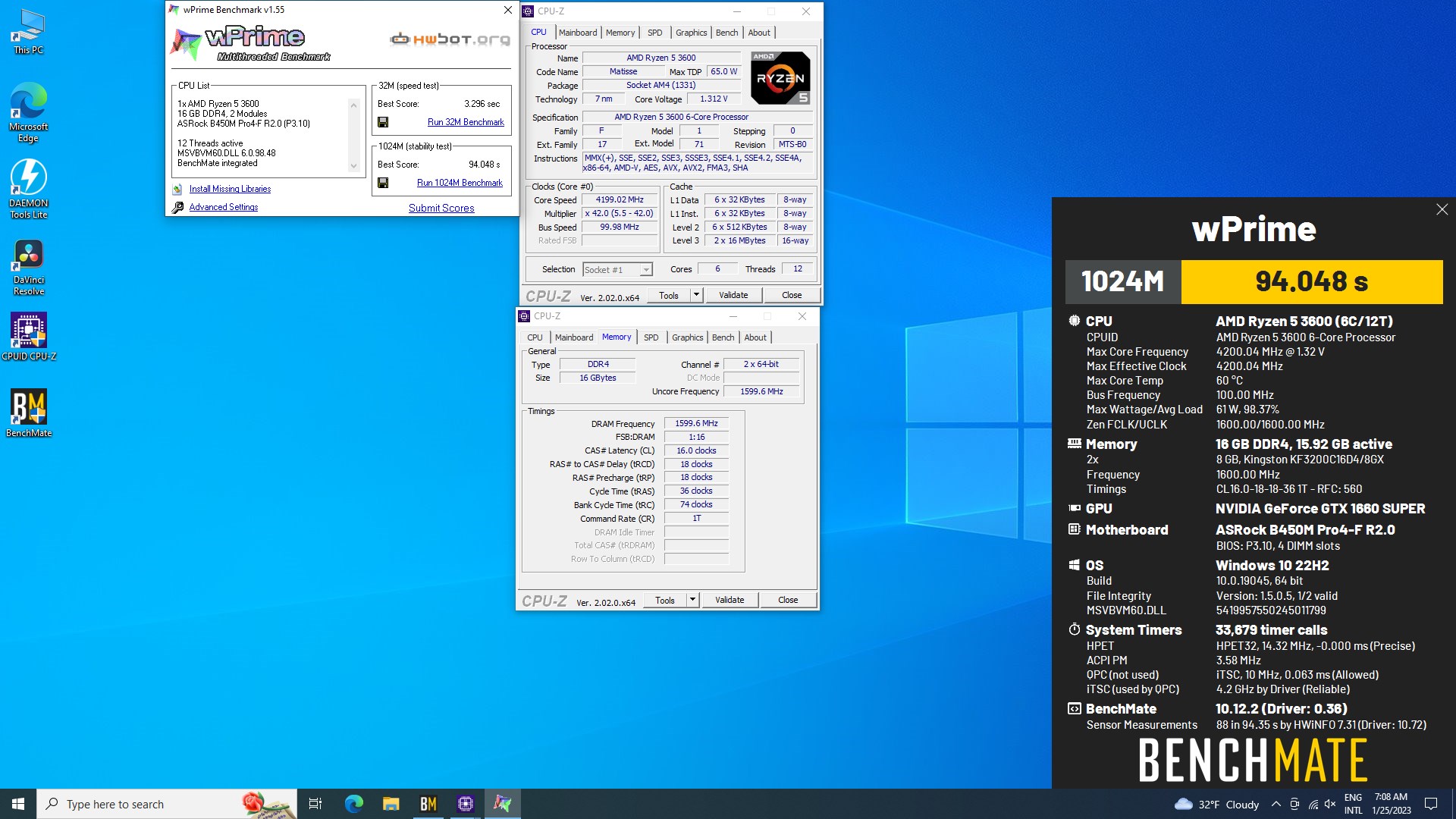The width and height of the screenshot is (1456, 819).
Task: Switch to BenchMate taskbar app
Action: [428, 804]
